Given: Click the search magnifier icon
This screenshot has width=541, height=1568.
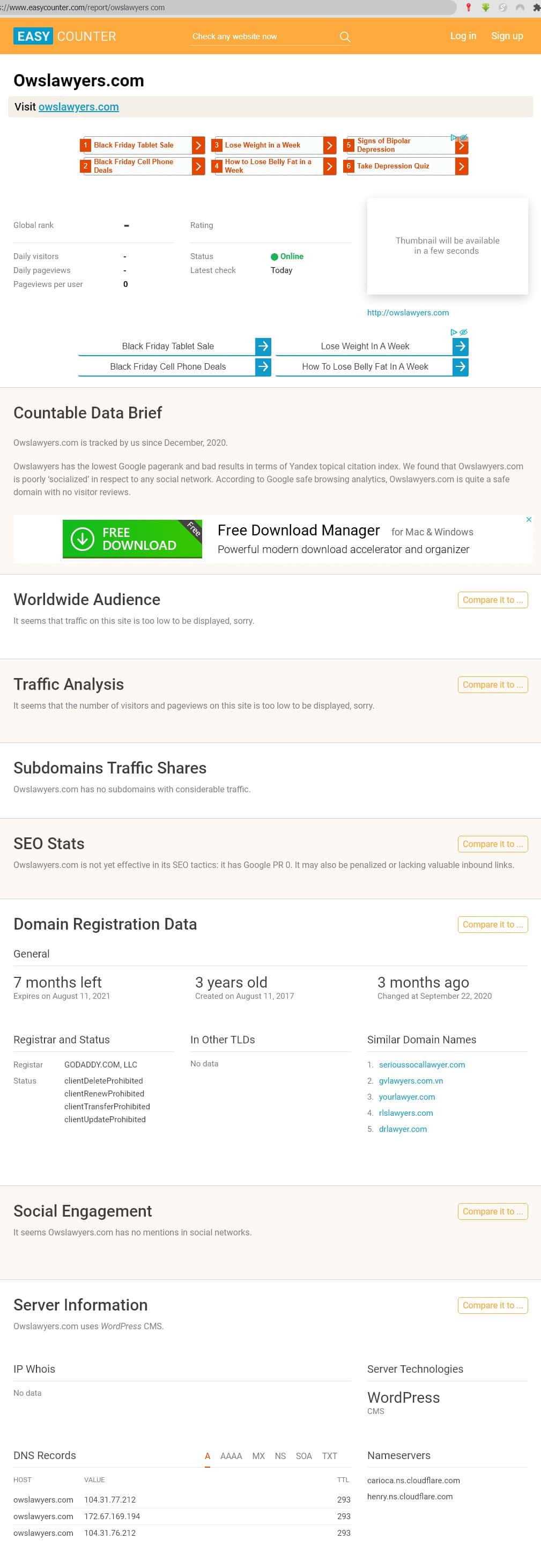Looking at the screenshot, I should [x=344, y=36].
